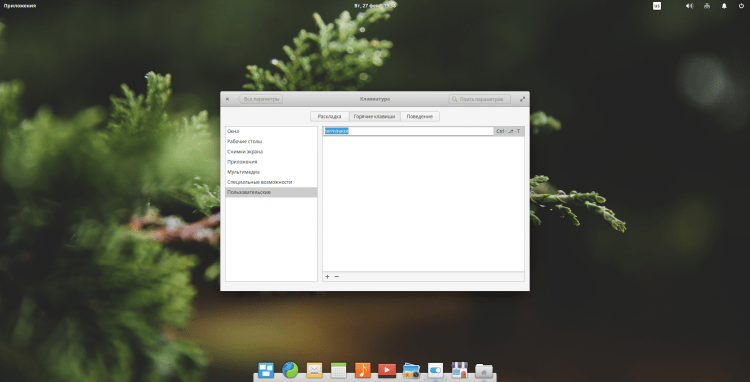Click the date and time in top panel

375,6
